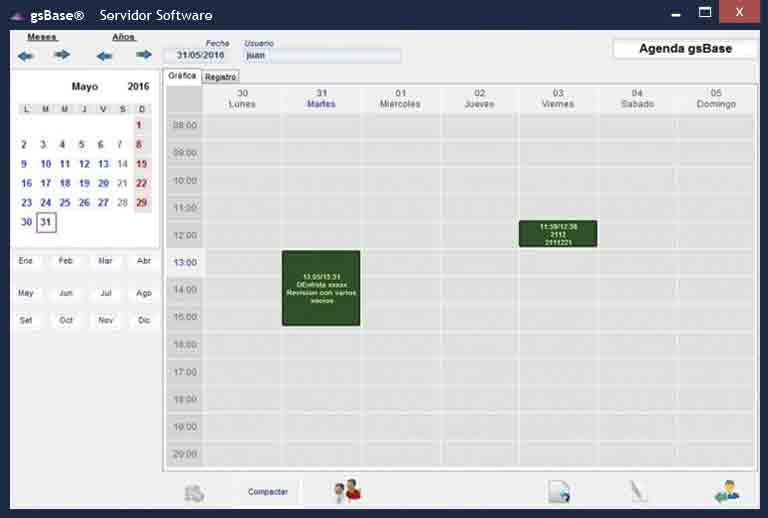Select month Ene in month grid
768x518 pixels.
pyautogui.click(x=25, y=261)
